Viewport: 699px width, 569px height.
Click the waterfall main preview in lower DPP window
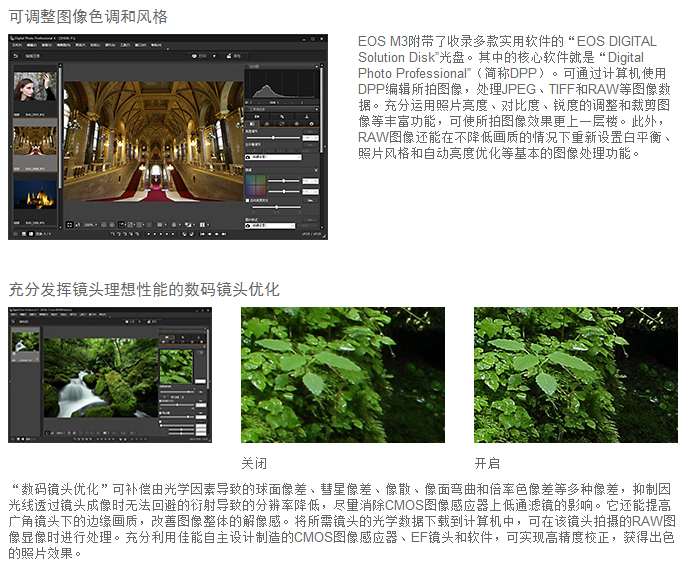(101, 378)
